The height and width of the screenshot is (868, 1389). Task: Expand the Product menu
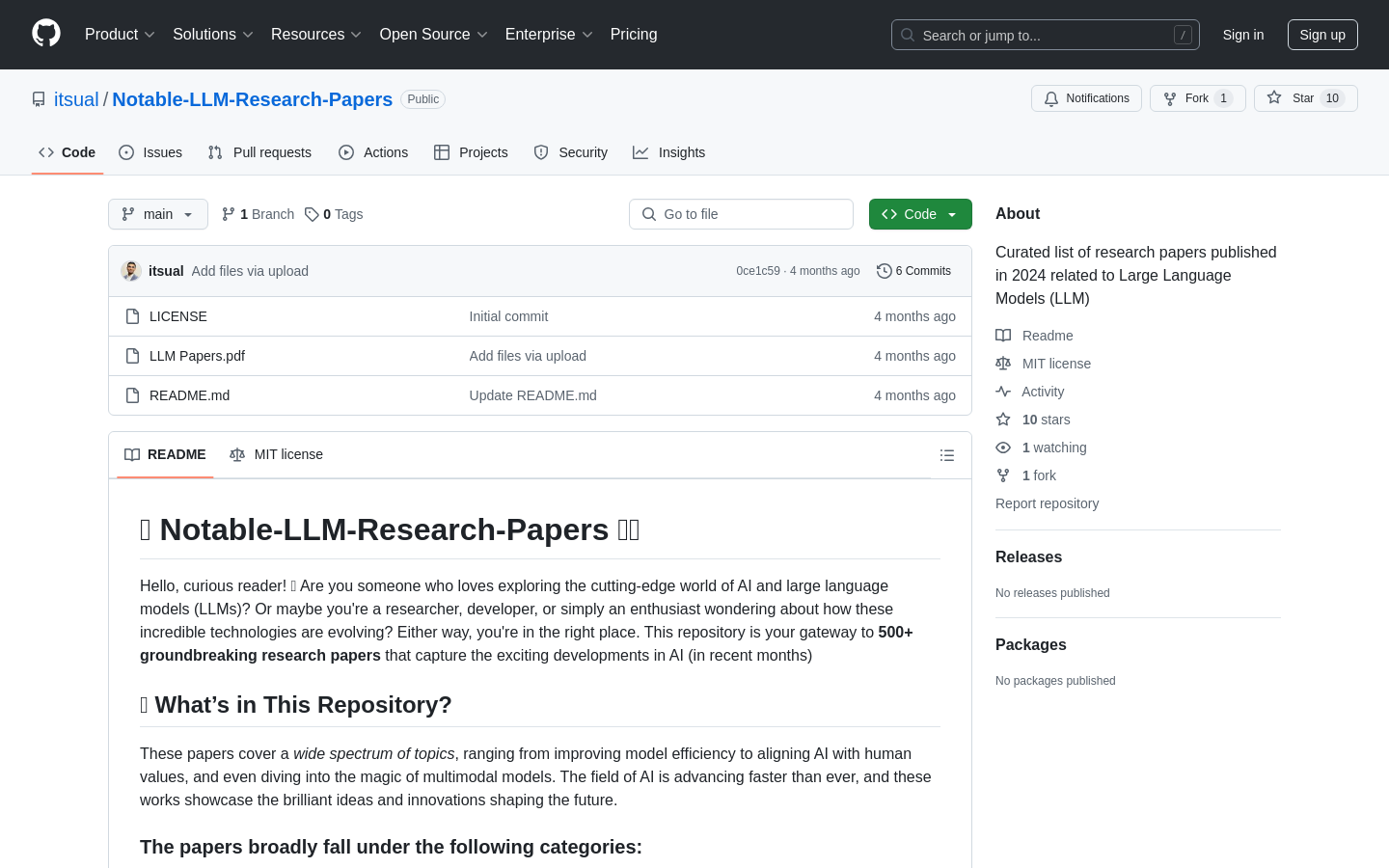click(120, 35)
